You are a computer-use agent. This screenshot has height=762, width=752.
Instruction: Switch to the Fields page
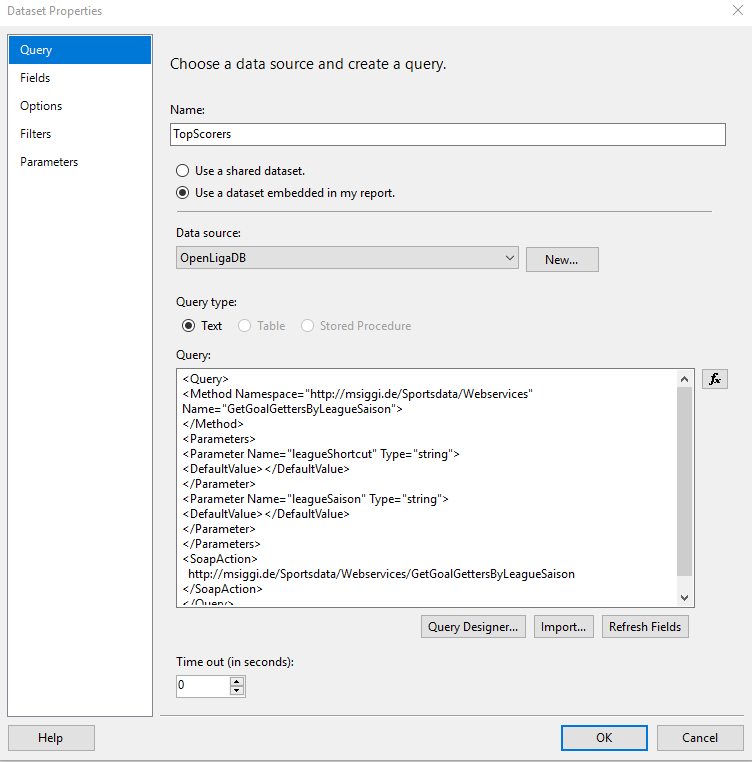tap(35, 78)
